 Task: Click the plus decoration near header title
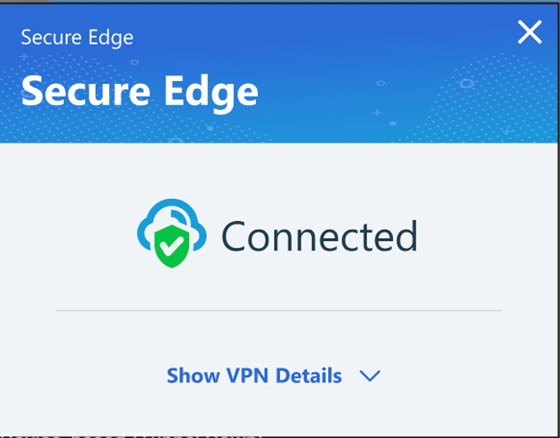[x=24, y=56]
